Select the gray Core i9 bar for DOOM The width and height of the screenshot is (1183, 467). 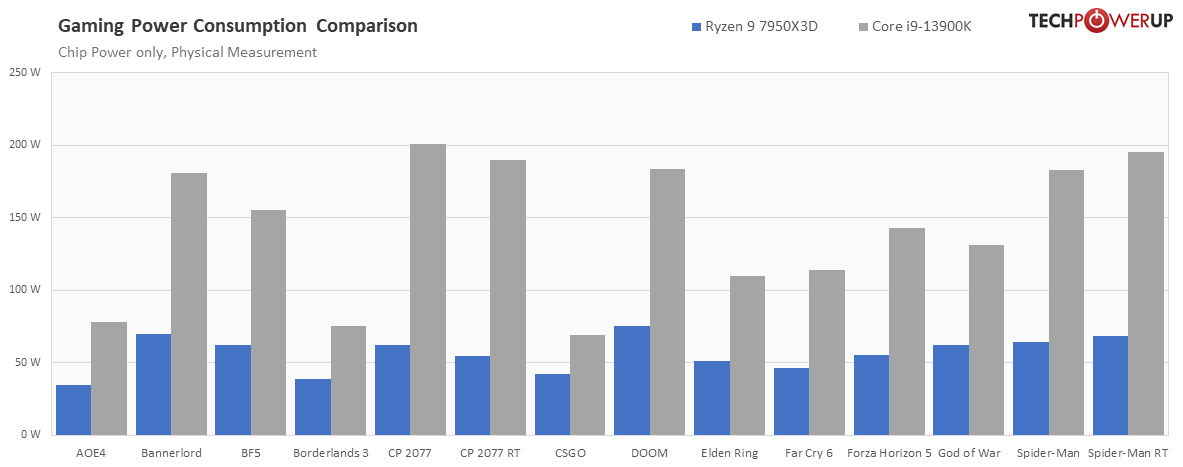[x=668, y=303]
